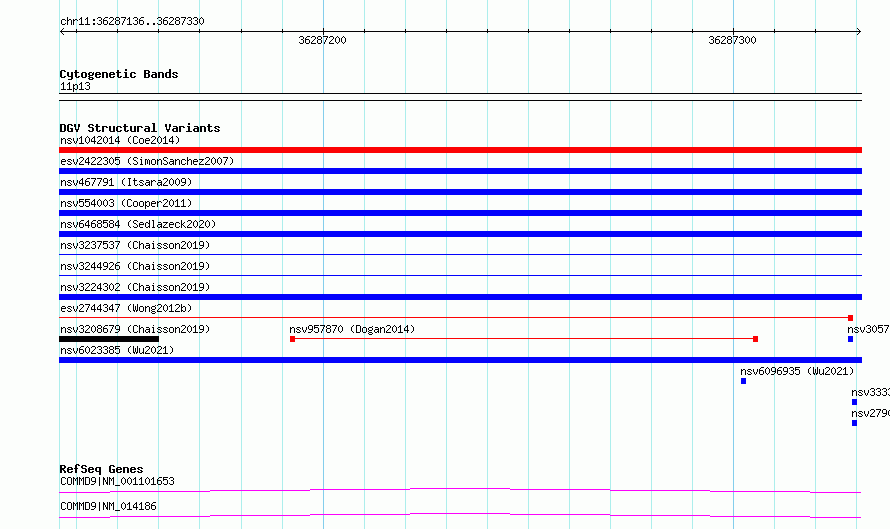This screenshot has width=890, height=529.
Task: Click red end marker of esv2744347
Action: 850,318
